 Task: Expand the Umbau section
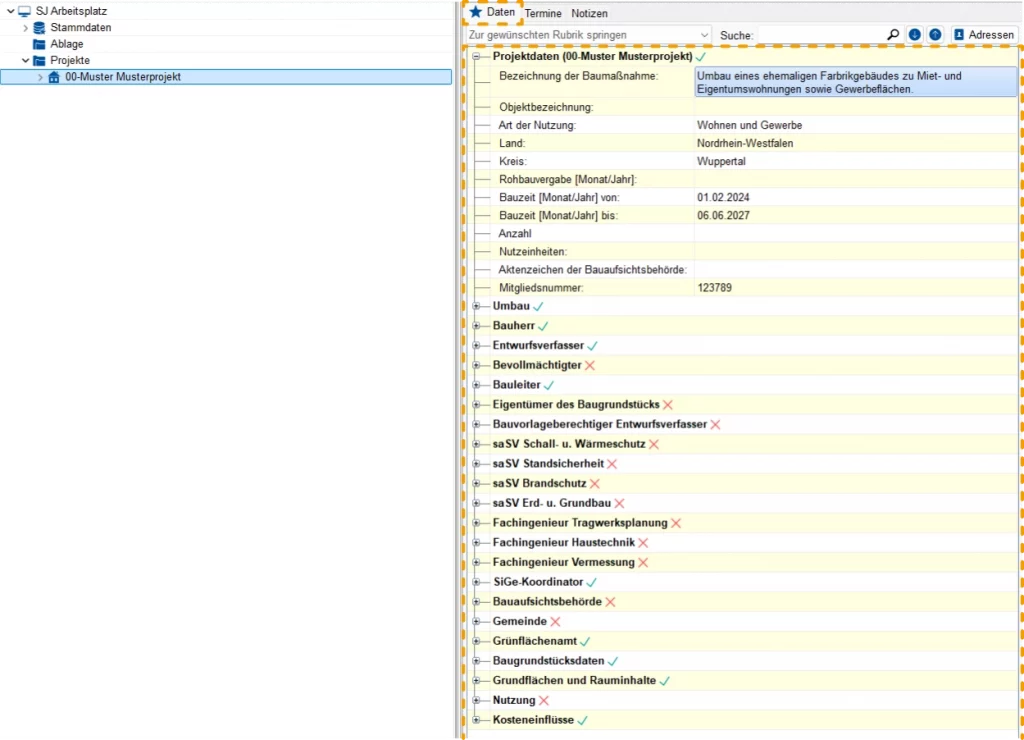(477, 306)
